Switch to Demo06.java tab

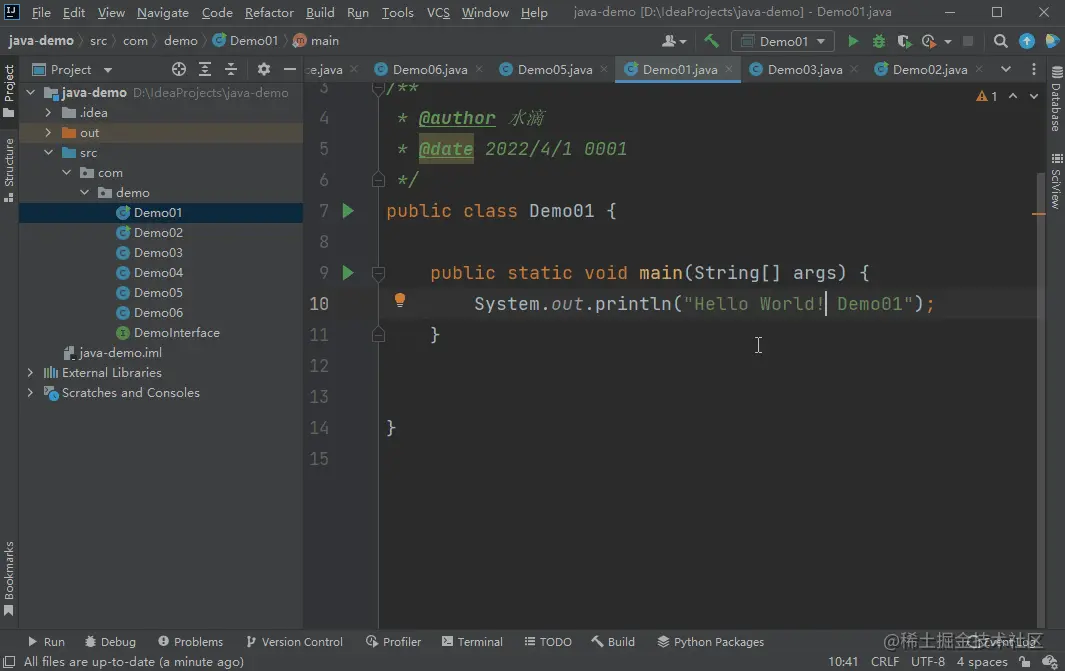[429, 69]
